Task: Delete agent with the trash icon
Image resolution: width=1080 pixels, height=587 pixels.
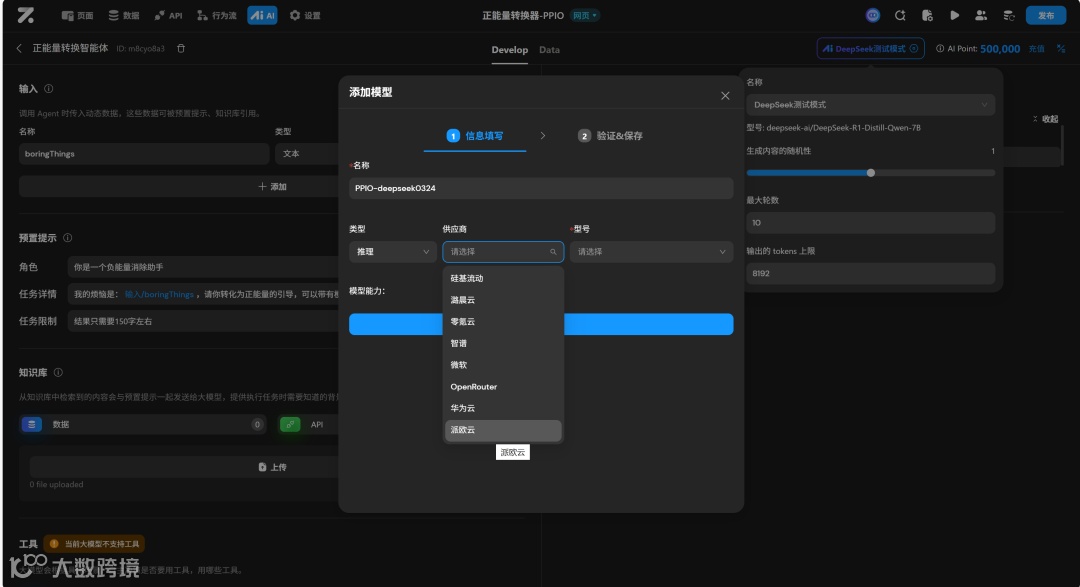Action: pos(181,48)
